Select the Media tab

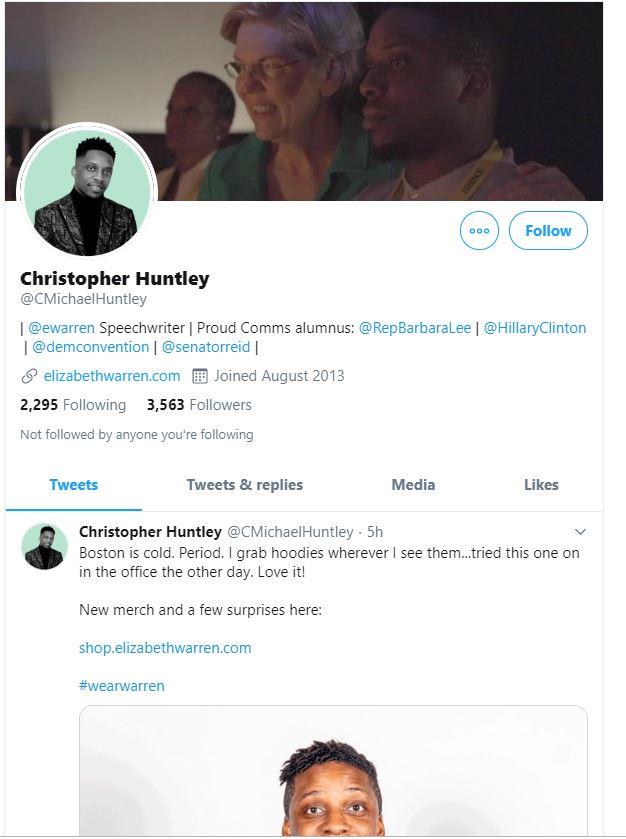413,485
